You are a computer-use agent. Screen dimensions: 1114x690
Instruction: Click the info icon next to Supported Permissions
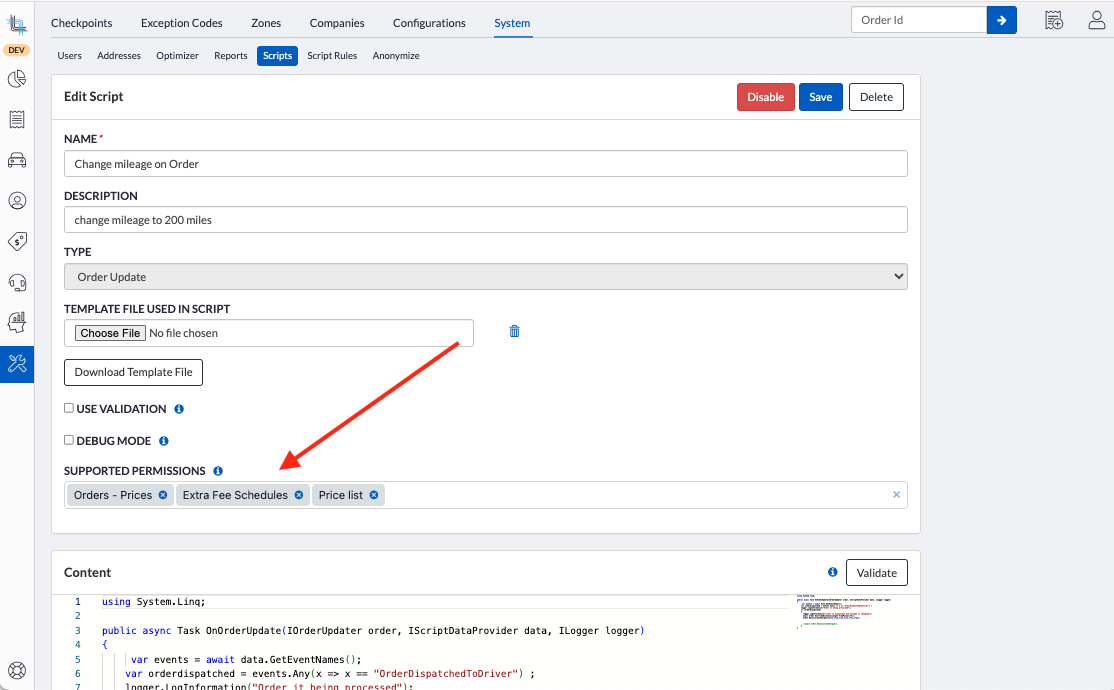coord(218,470)
